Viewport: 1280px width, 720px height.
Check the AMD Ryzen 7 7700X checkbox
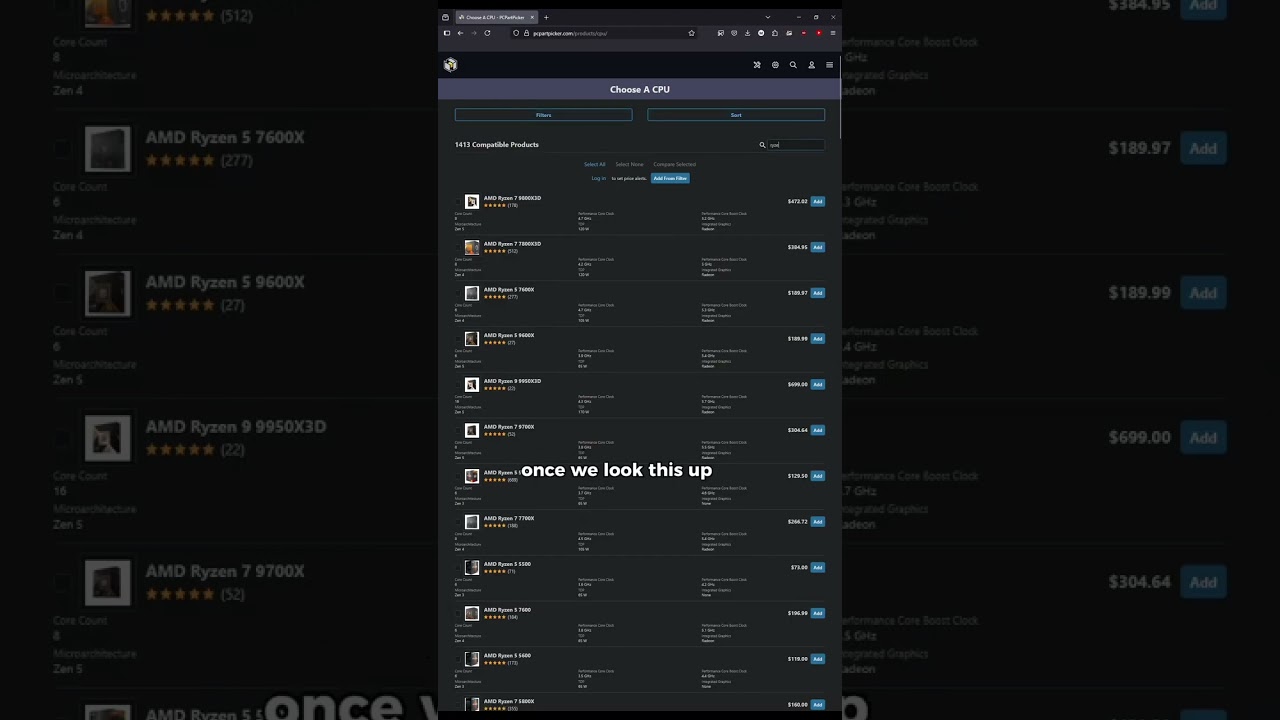459,522
